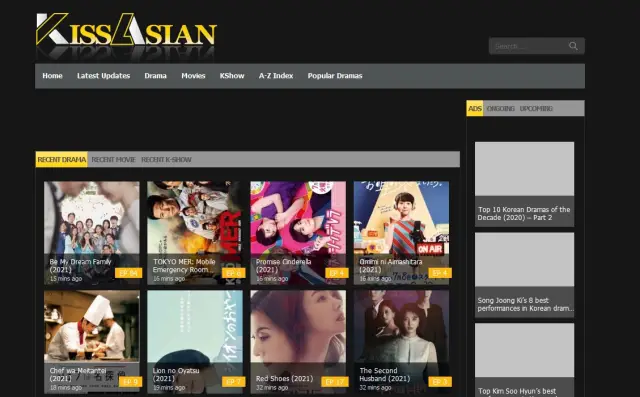Open the Be My Dream Family poster
The height and width of the screenshot is (397, 640).
click(x=91, y=233)
